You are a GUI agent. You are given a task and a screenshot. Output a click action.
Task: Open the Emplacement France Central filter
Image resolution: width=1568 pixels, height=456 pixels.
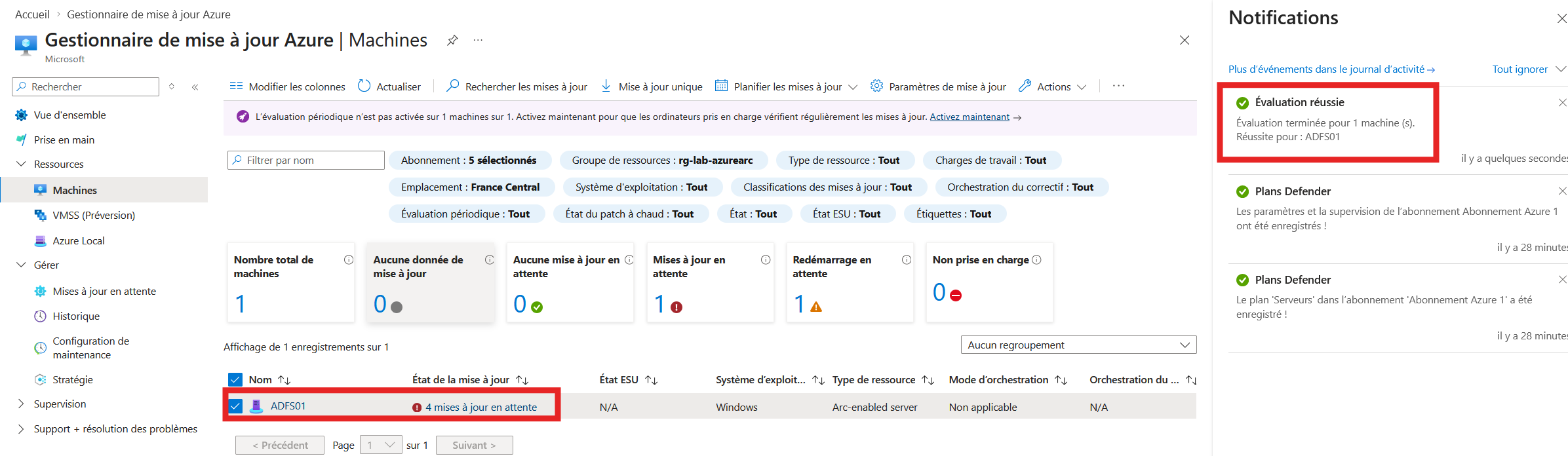471,187
